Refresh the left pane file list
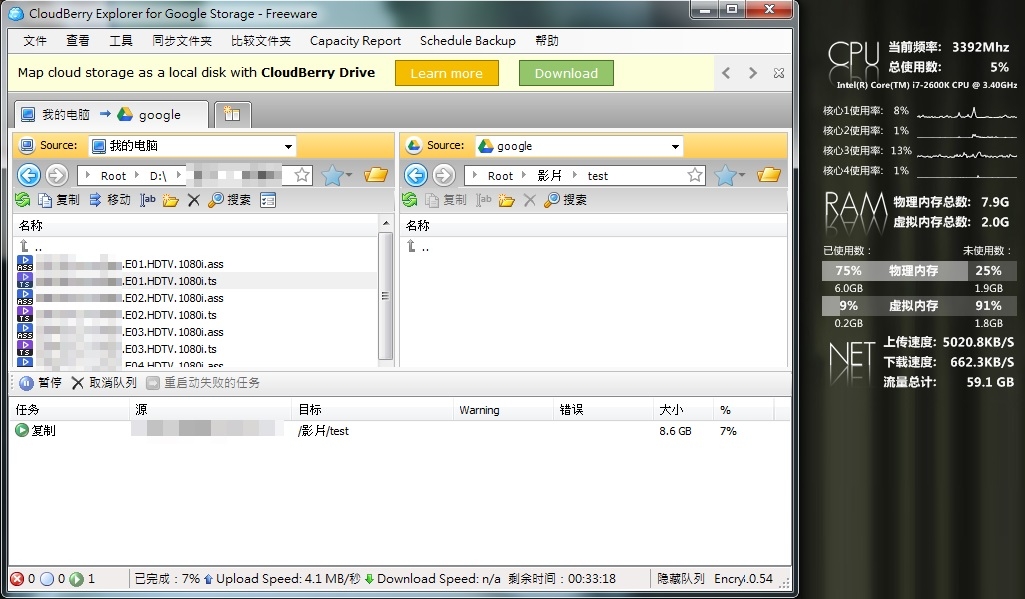 pyautogui.click(x=23, y=199)
